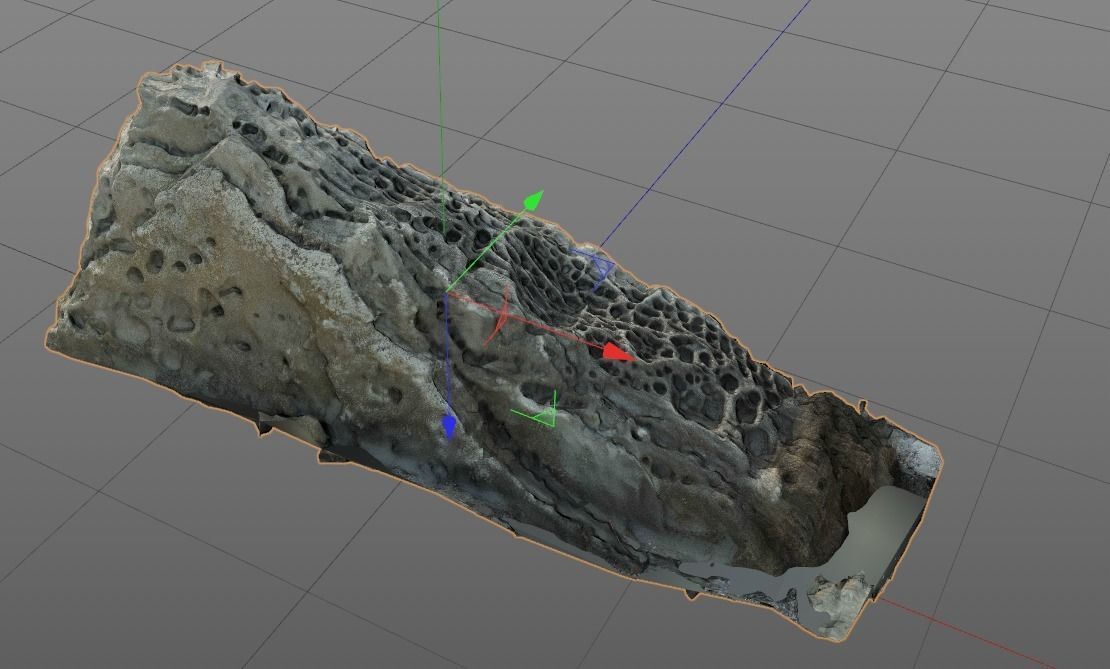The image size is (1110, 669).
Task: Click the blue rotation handle near the rock edge
Action: (596, 266)
